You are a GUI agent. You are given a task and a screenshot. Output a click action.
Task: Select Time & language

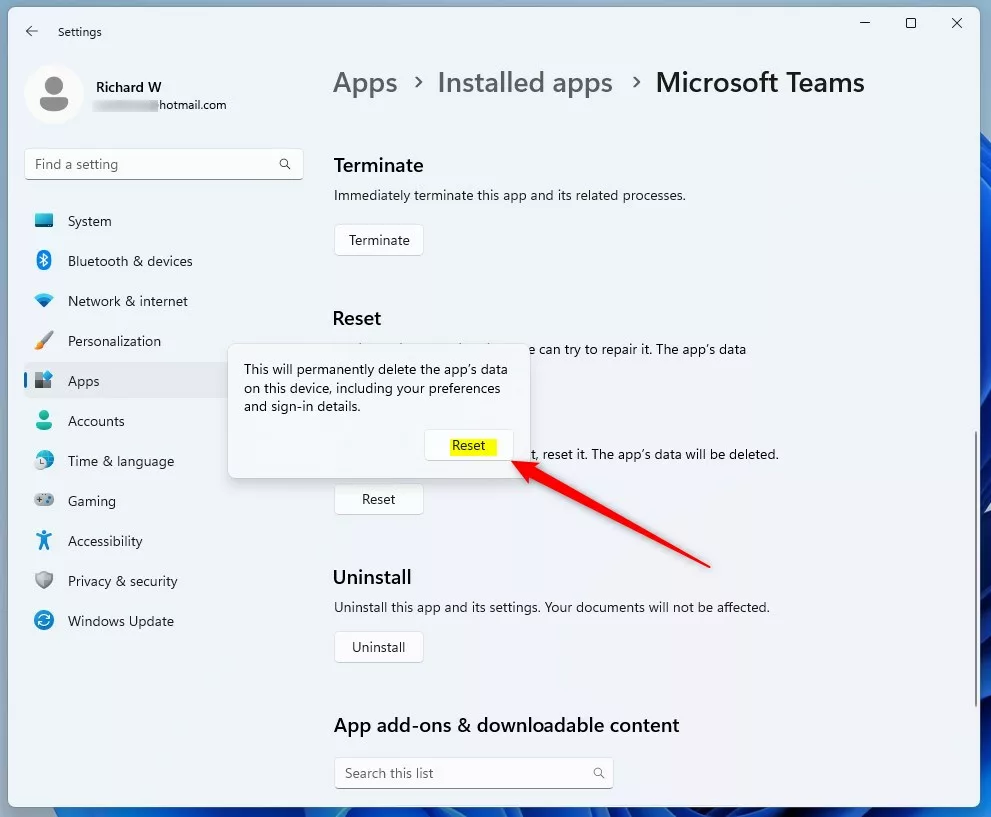point(125,461)
